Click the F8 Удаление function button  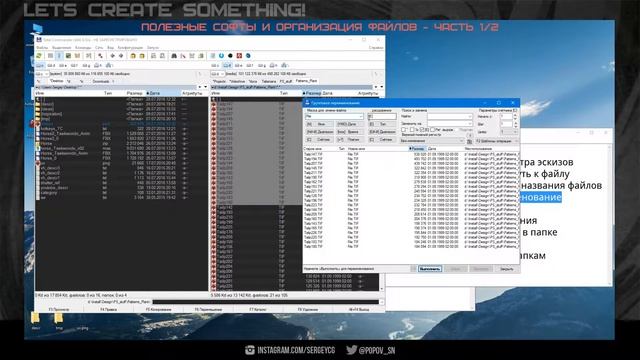click(x=307, y=309)
